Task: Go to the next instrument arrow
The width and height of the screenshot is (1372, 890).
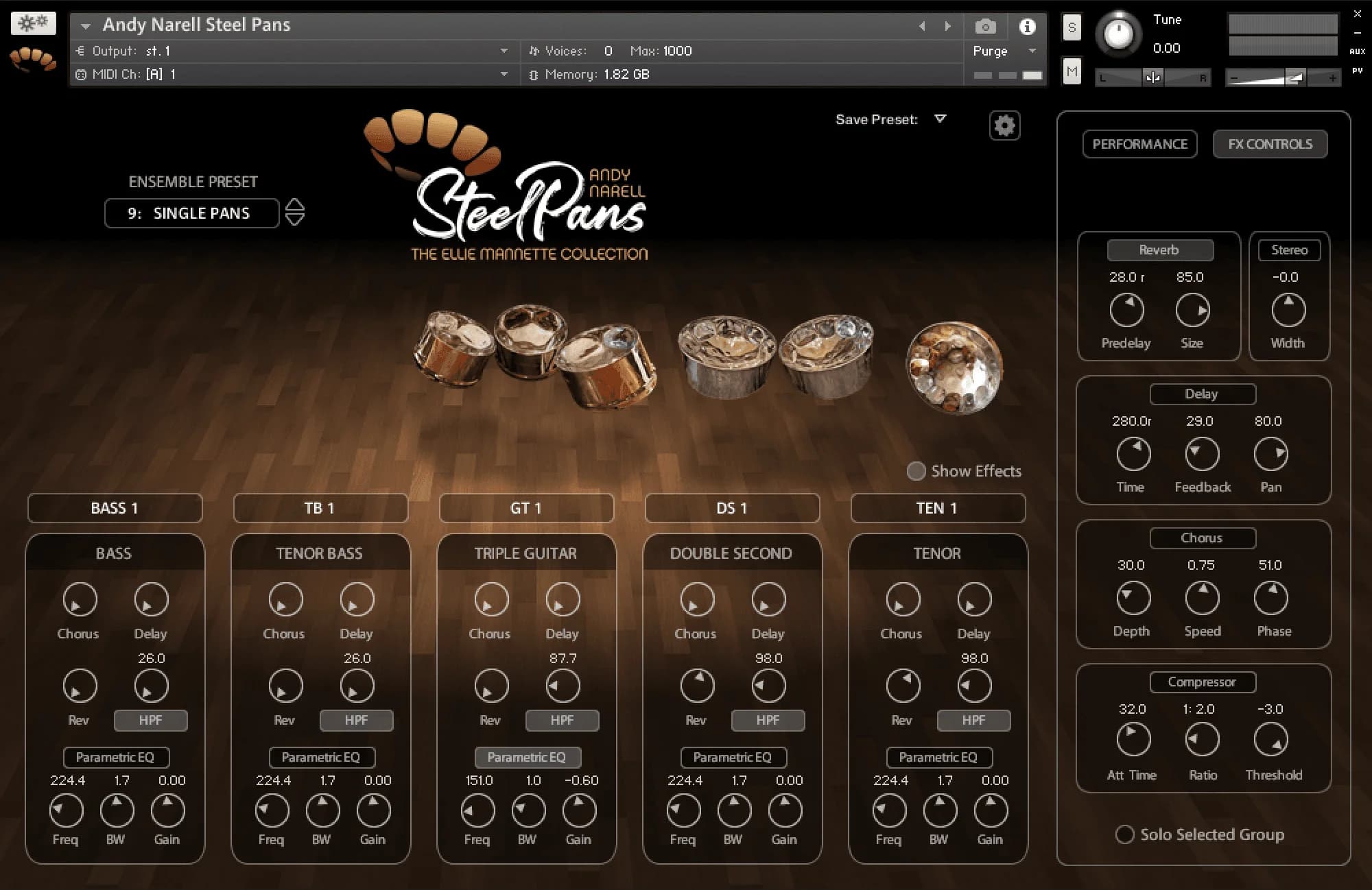Action: pos(948,27)
